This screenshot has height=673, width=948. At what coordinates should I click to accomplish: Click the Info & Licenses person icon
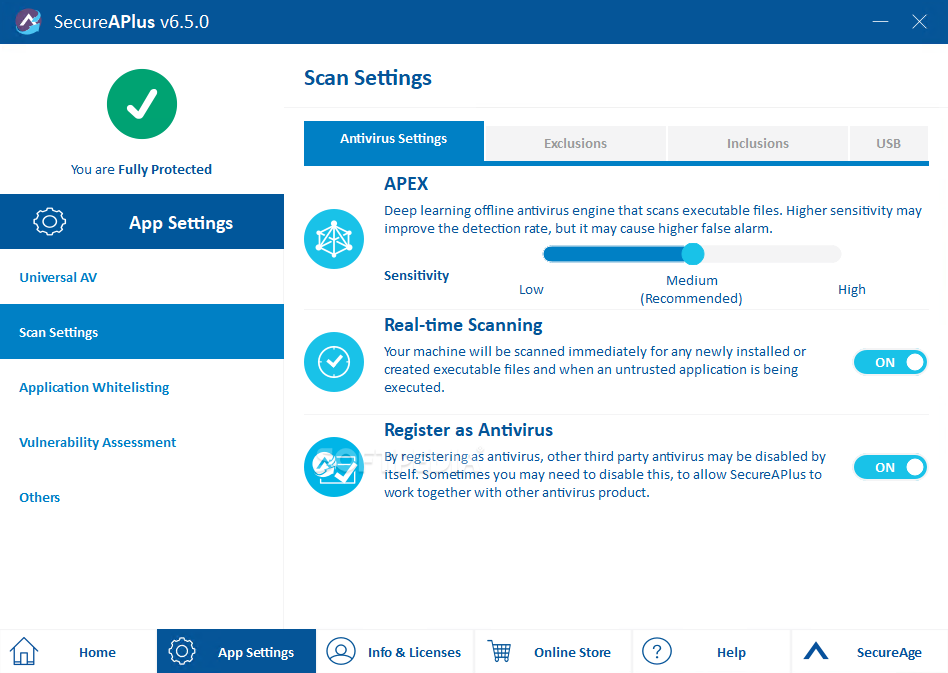tap(341, 651)
